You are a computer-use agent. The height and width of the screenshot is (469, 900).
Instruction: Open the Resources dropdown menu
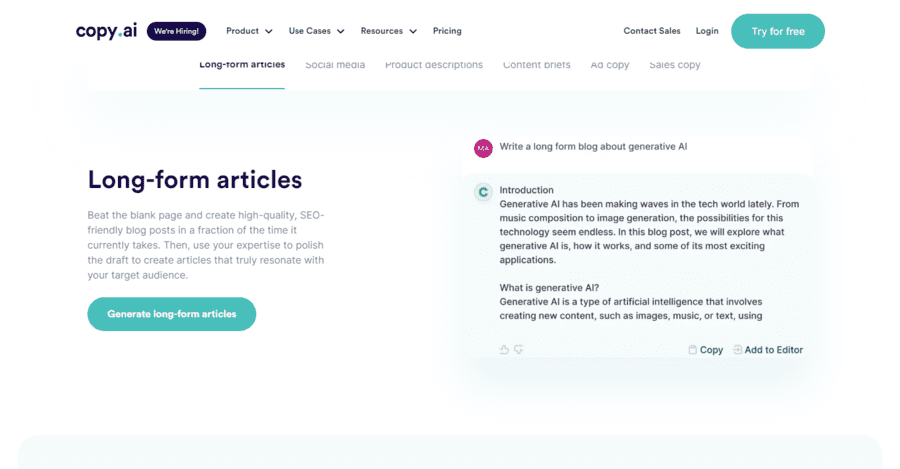tap(389, 31)
